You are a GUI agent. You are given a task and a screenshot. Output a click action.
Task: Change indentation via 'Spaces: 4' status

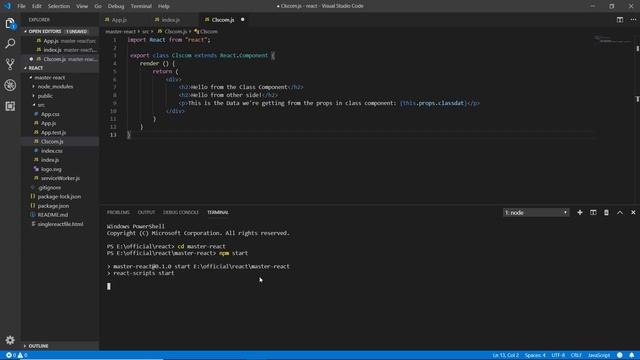[535, 355]
